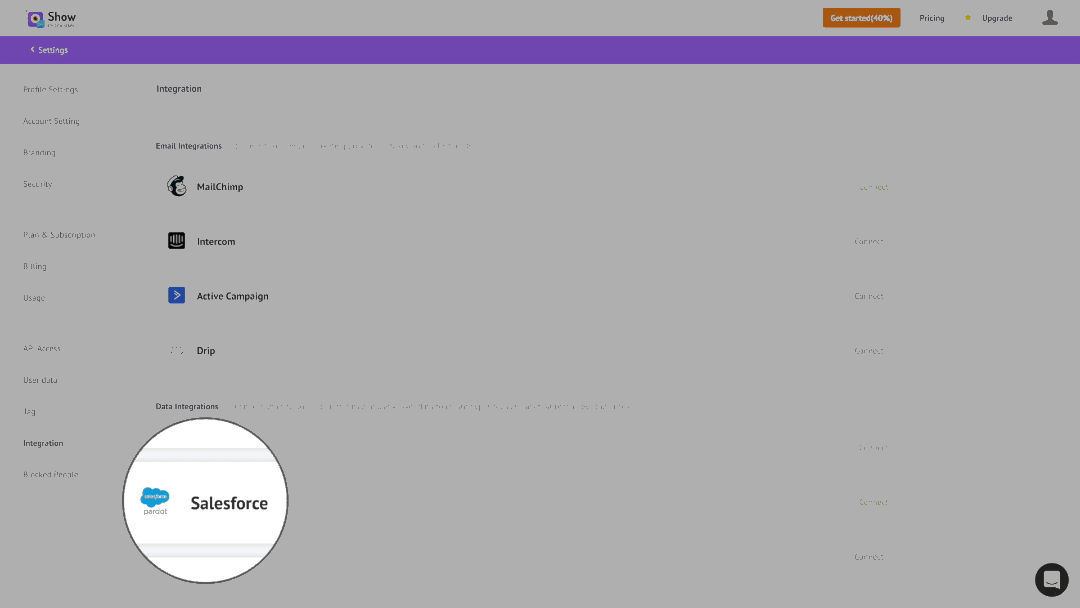Go back to Settings
1080x608 pixels.
click(53, 50)
